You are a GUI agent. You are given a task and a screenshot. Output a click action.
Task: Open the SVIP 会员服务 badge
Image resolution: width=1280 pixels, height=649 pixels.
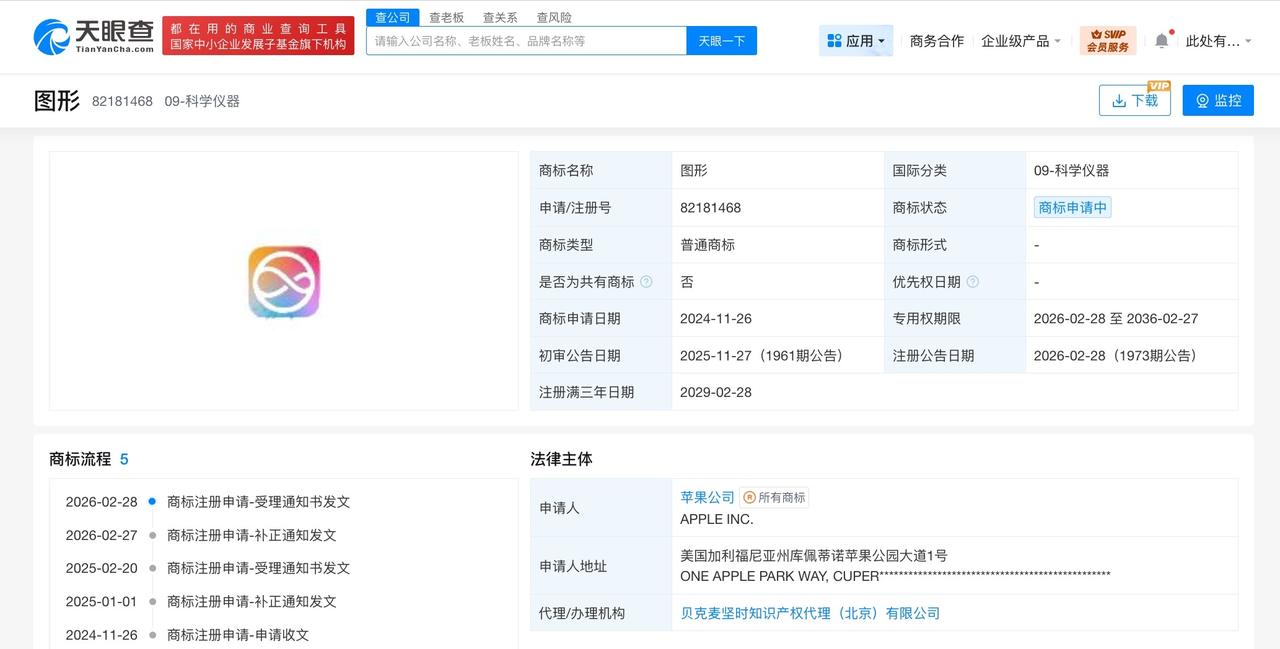1108,42
